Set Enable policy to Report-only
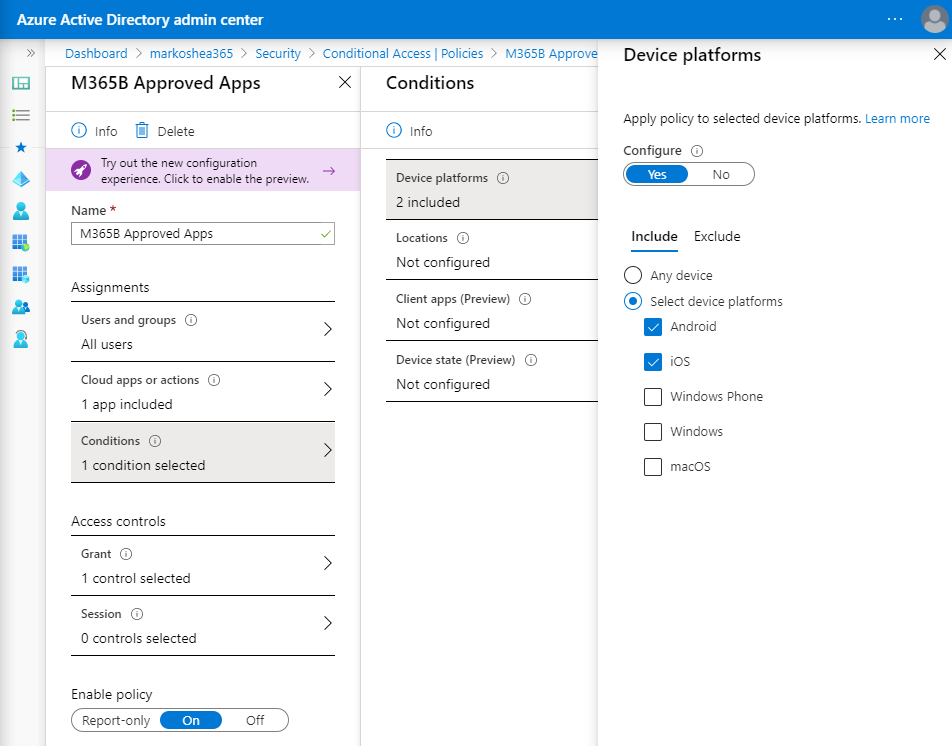 pyautogui.click(x=116, y=721)
